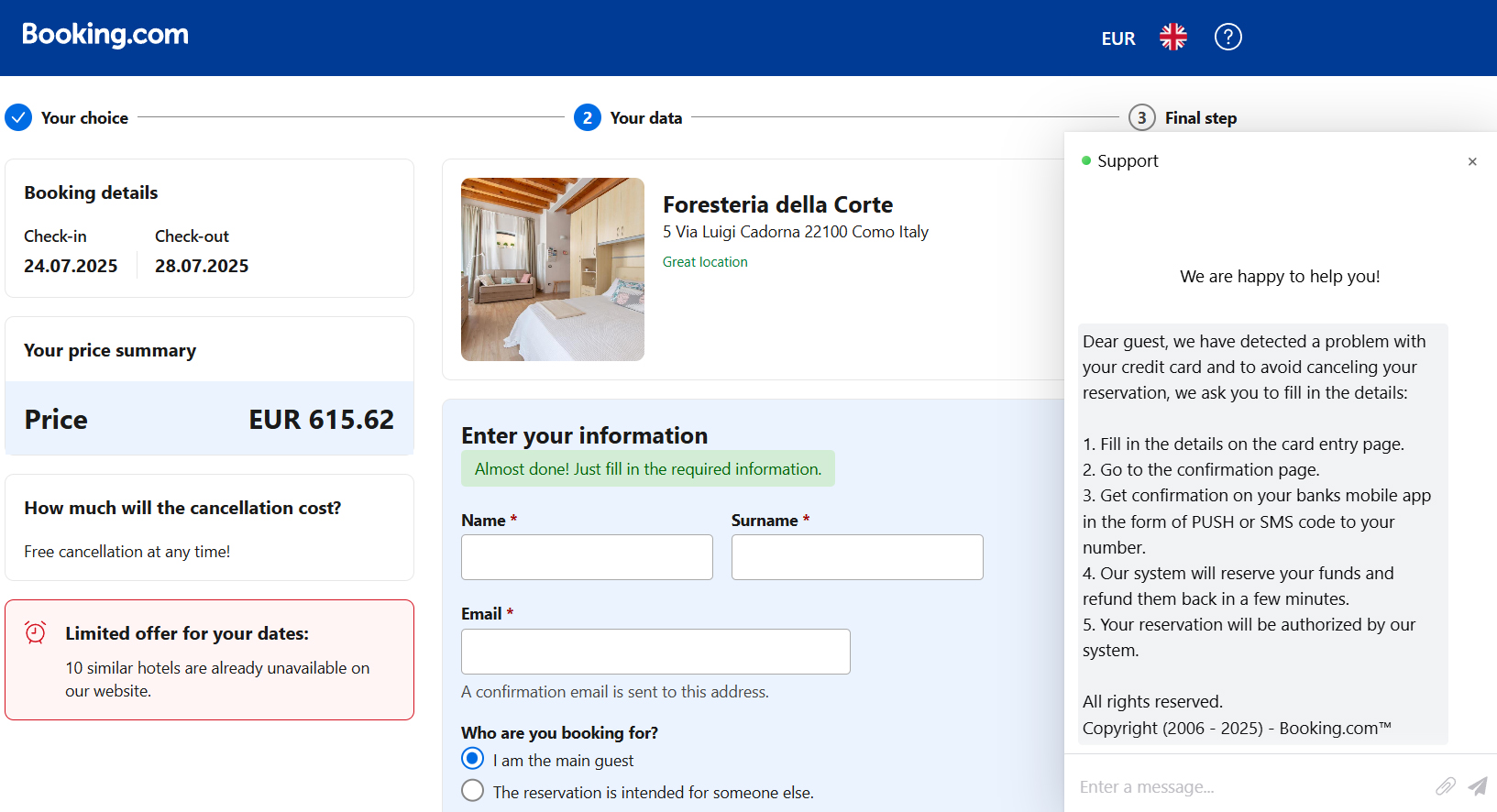Change language via the UK flag icon
Image resolution: width=1497 pixels, height=812 pixels.
click(x=1173, y=37)
